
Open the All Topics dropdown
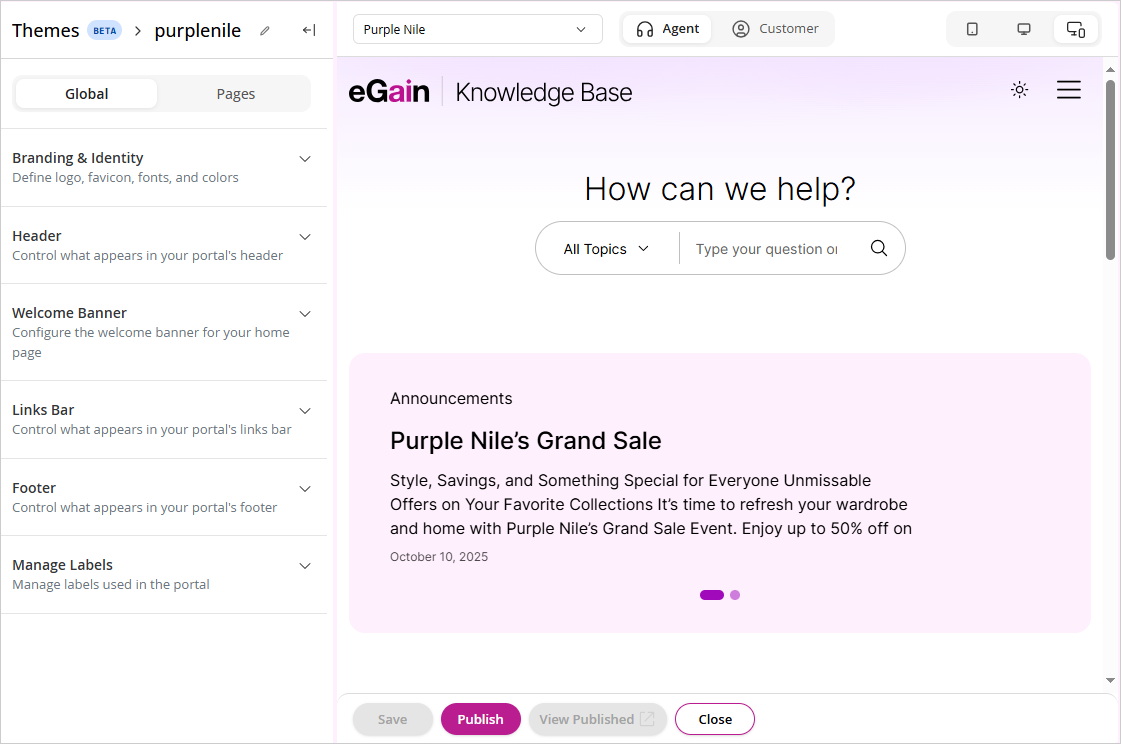pos(606,249)
